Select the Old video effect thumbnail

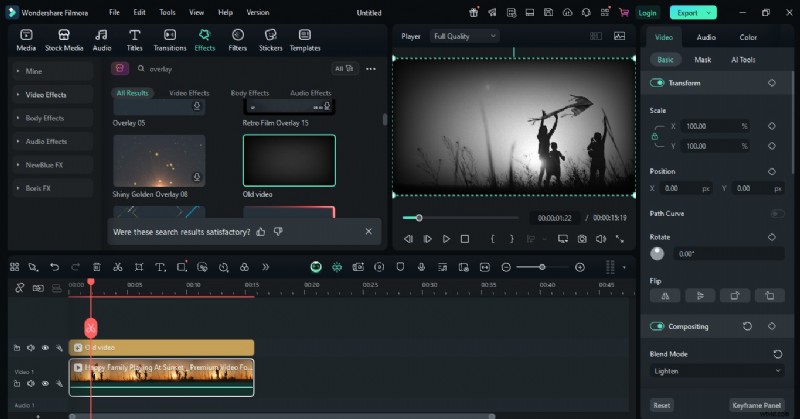tap(289, 160)
